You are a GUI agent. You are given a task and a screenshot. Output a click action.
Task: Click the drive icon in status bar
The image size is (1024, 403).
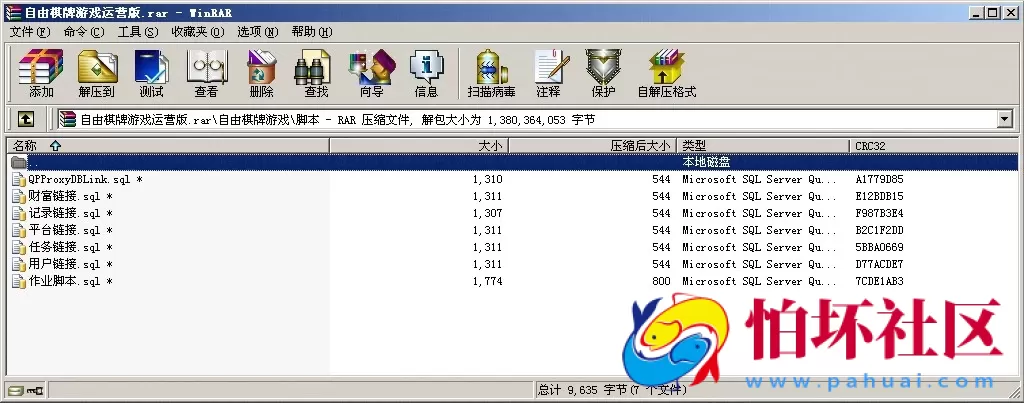coord(15,391)
